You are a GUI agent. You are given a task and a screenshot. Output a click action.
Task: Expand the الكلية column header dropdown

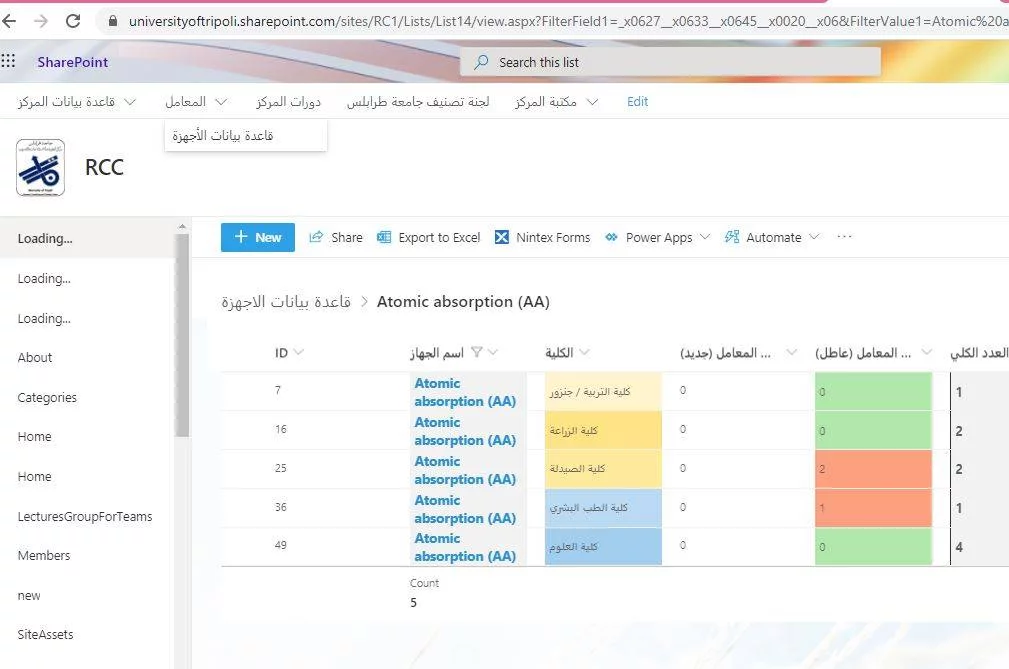(585, 352)
